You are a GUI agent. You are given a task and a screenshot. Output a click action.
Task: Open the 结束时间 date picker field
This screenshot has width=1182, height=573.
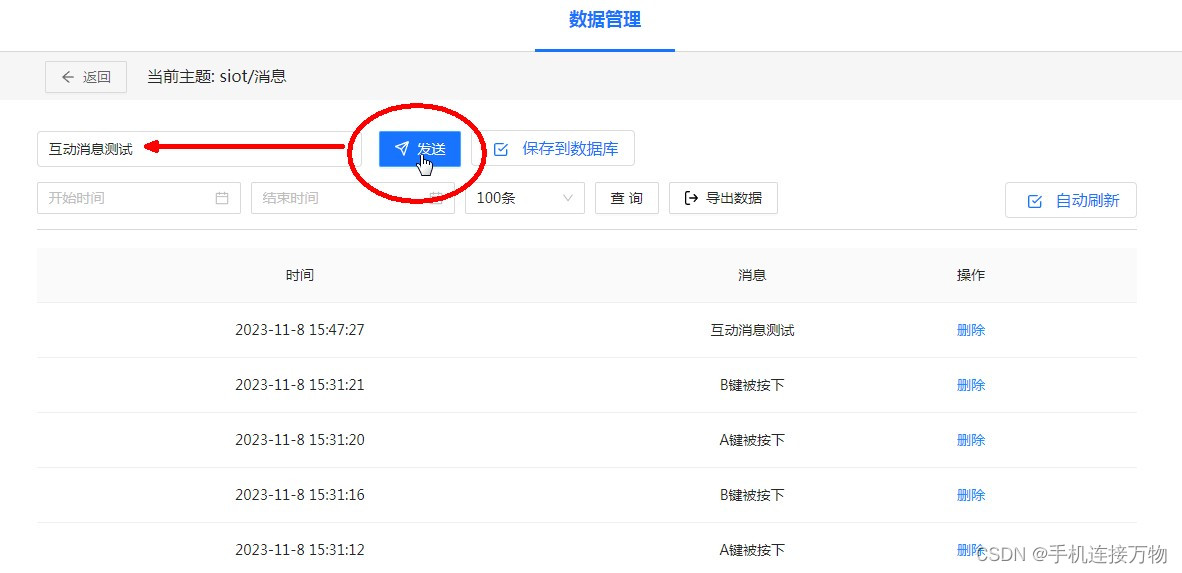tap(353, 198)
